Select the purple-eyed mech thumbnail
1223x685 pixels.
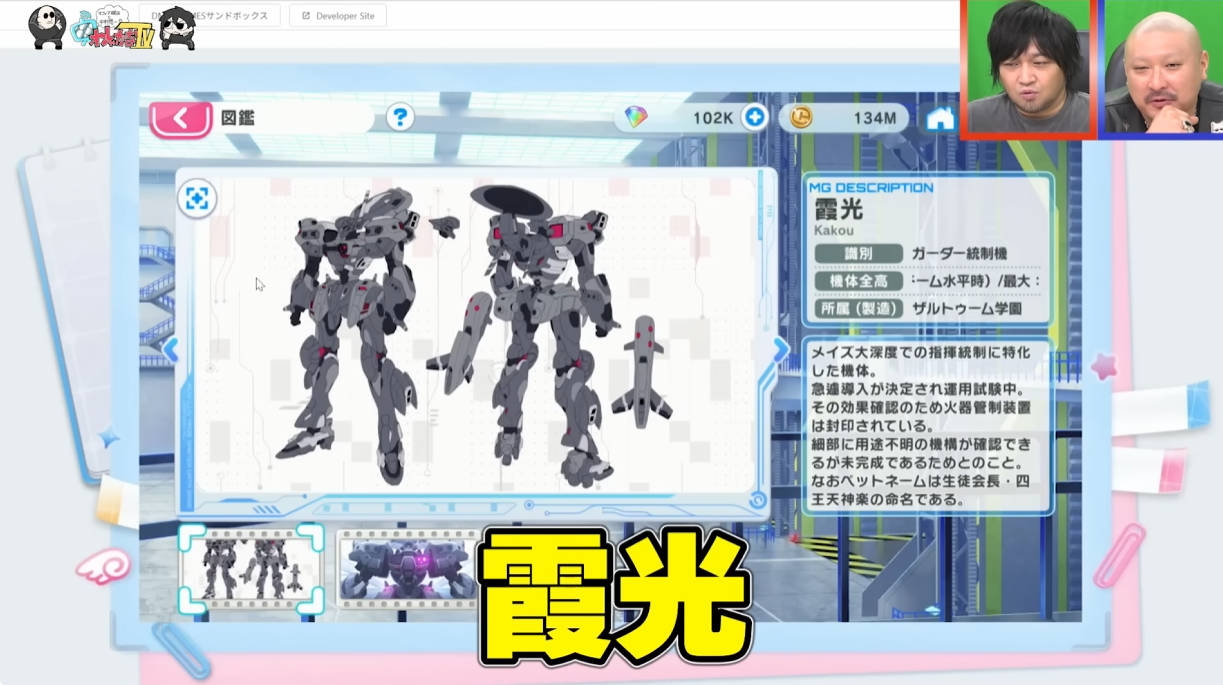click(408, 568)
